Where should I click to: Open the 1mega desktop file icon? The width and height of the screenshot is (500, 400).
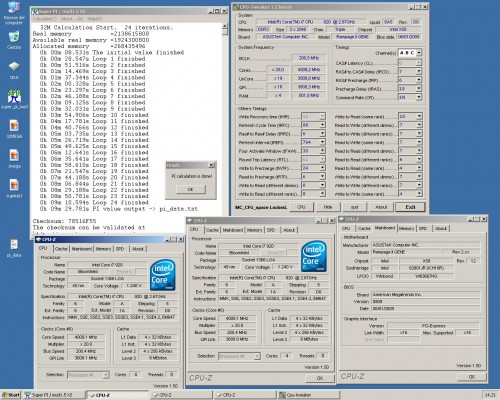point(14,155)
